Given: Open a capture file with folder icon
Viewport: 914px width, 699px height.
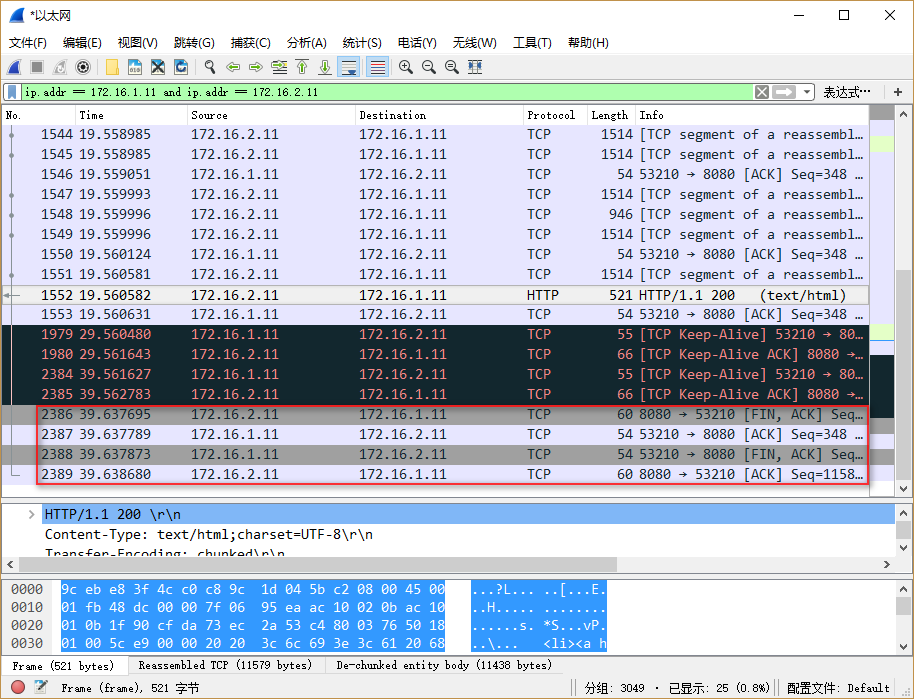Looking at the screenshot, I should click(x=112, y=67).
